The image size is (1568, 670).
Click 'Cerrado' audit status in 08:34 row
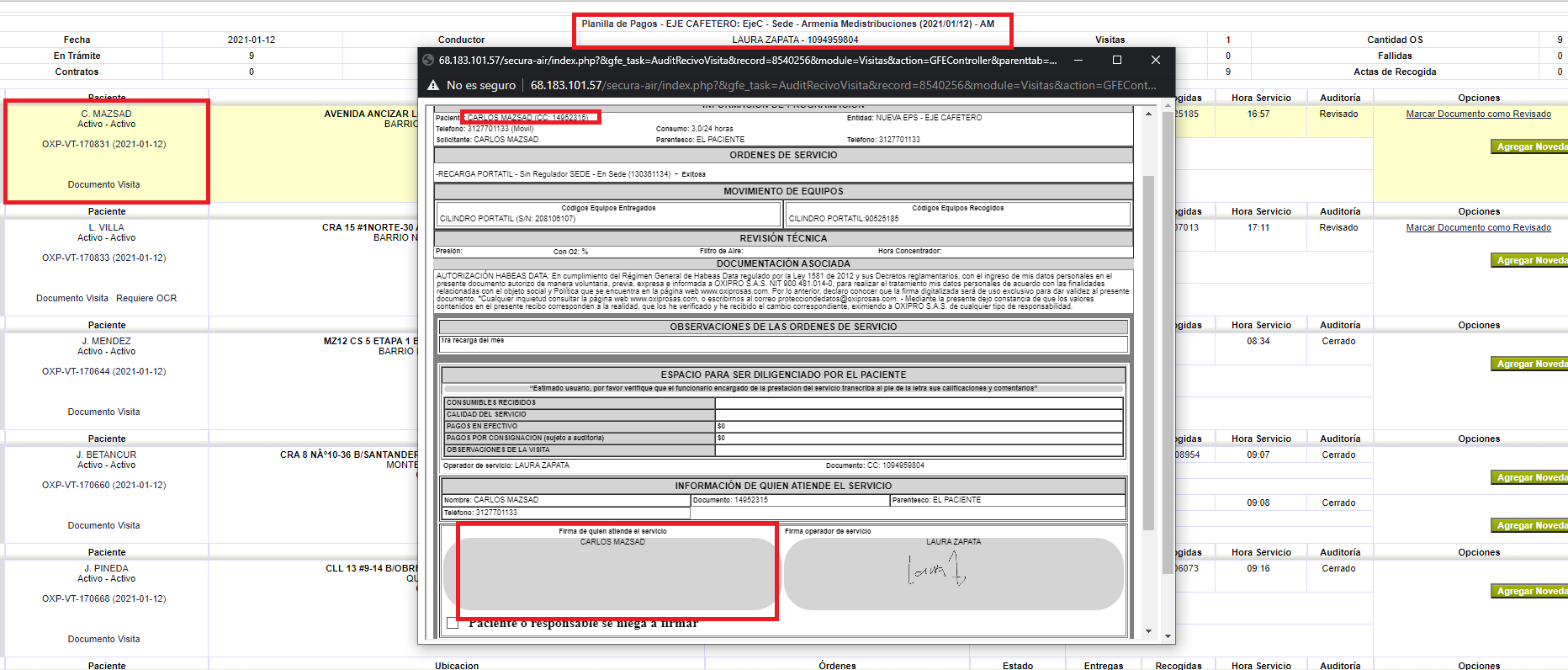(1338, 341)
